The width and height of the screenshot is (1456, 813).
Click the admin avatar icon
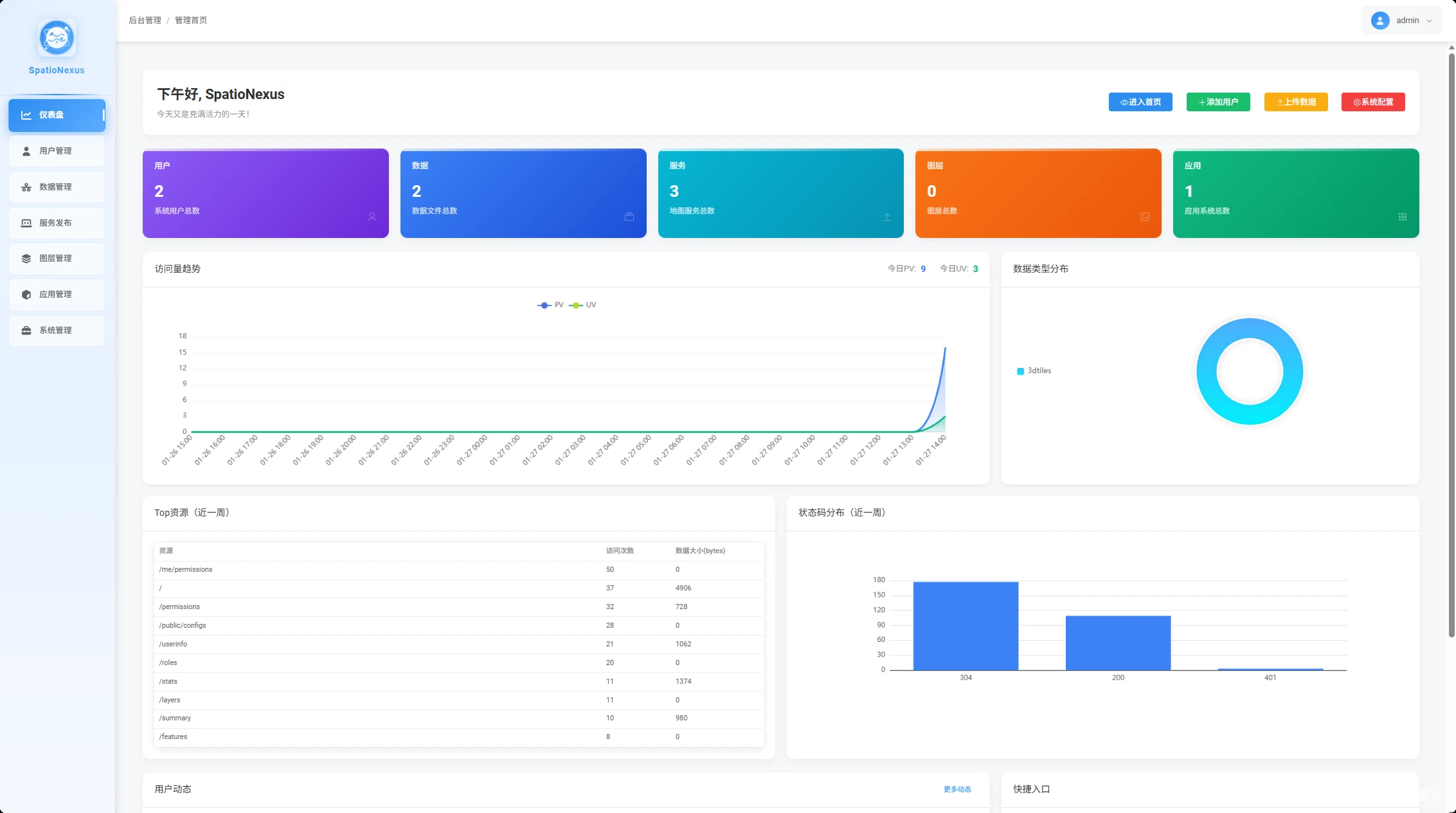(x=1380, y=21)
